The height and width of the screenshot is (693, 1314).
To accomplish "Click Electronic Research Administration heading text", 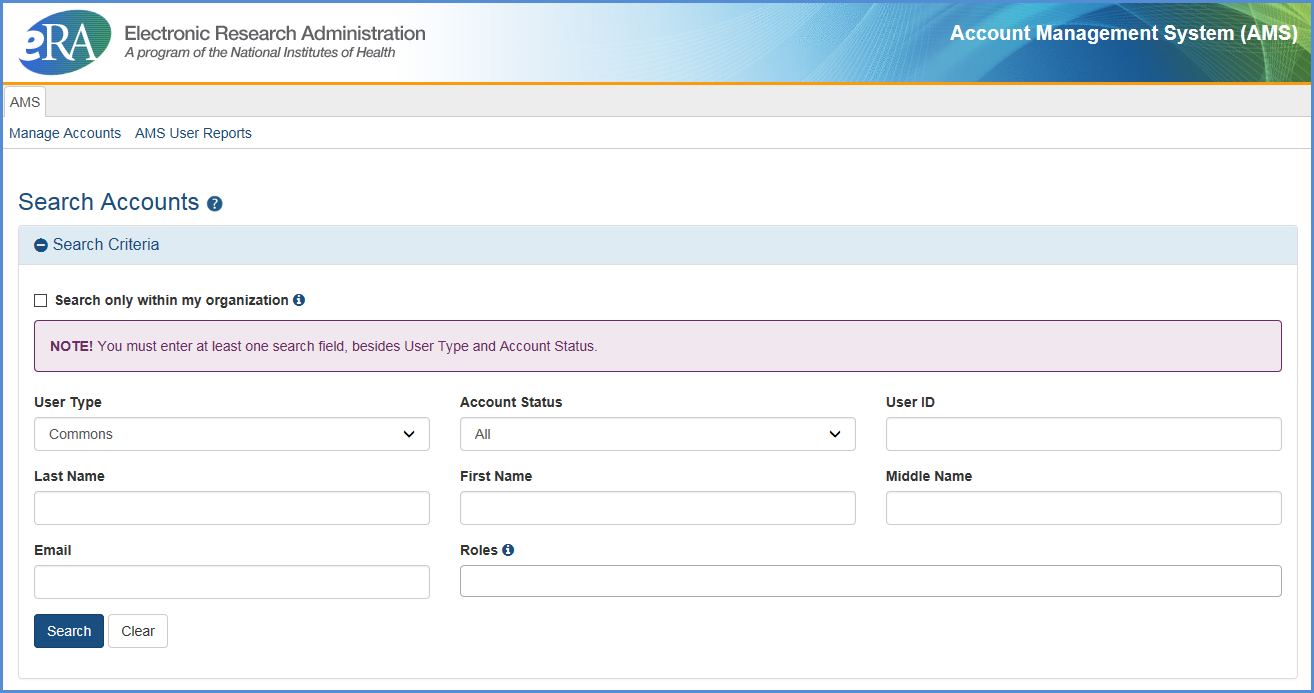I will pos(275,33).
